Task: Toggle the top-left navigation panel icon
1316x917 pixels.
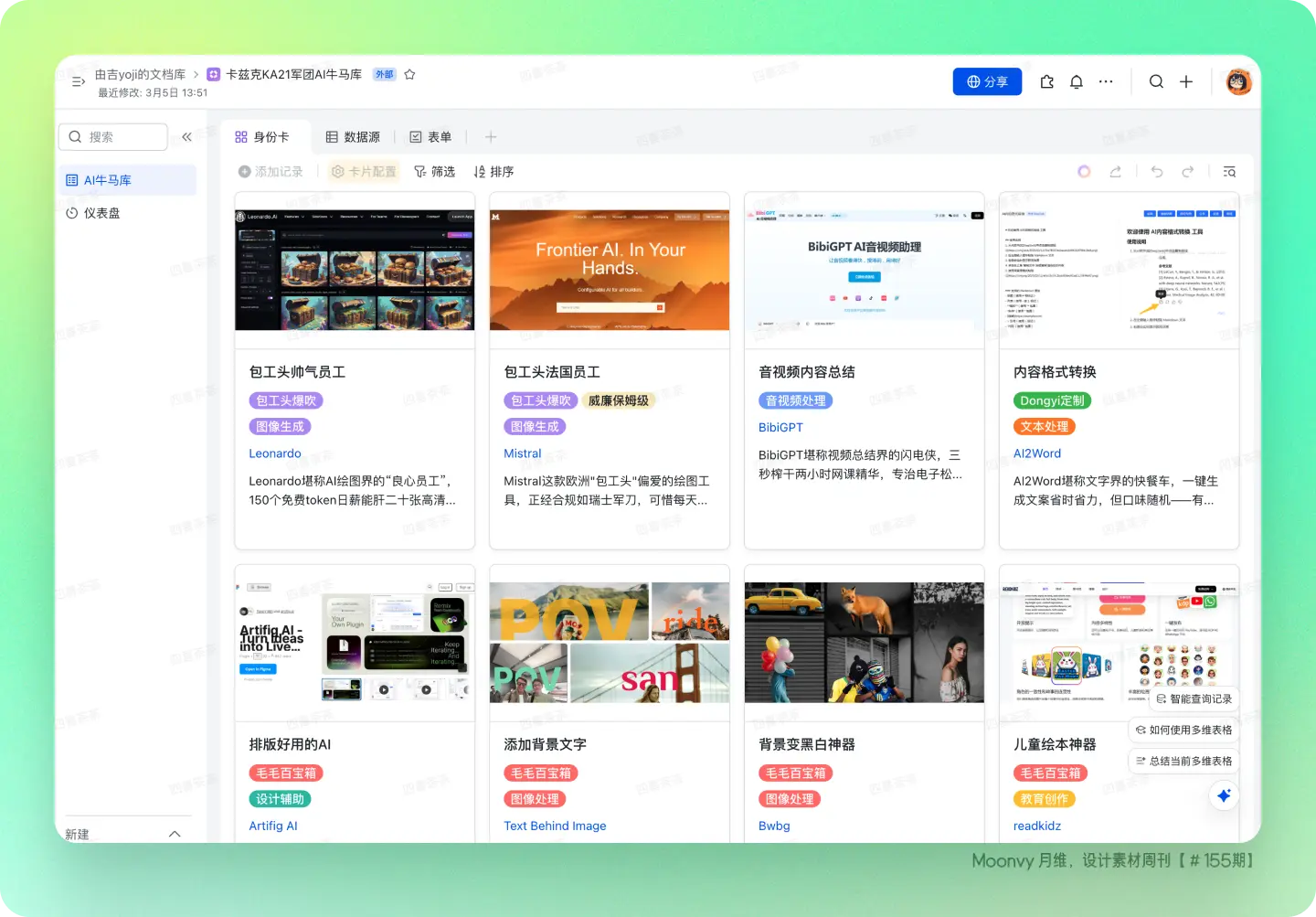Action: coord(79,81)
